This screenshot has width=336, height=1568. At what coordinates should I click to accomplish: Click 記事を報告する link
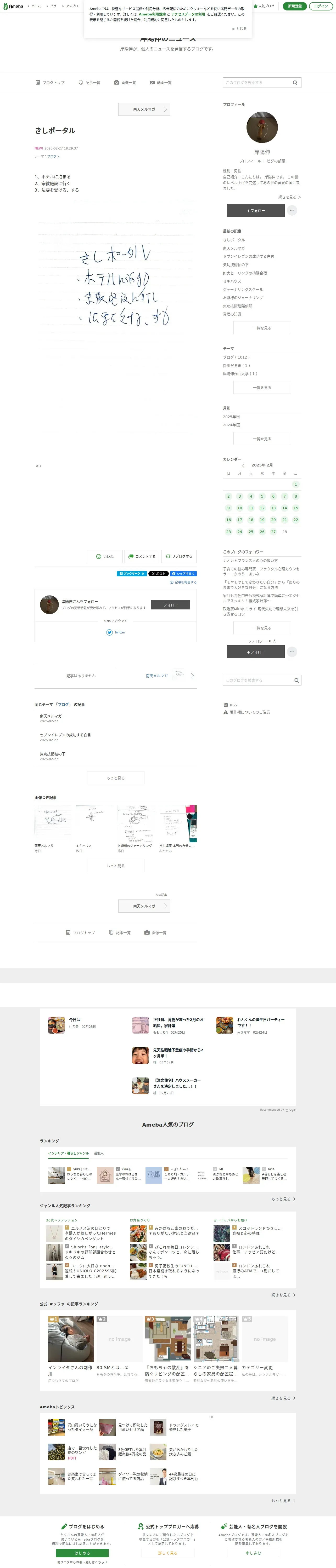click(x=183, y=583)
